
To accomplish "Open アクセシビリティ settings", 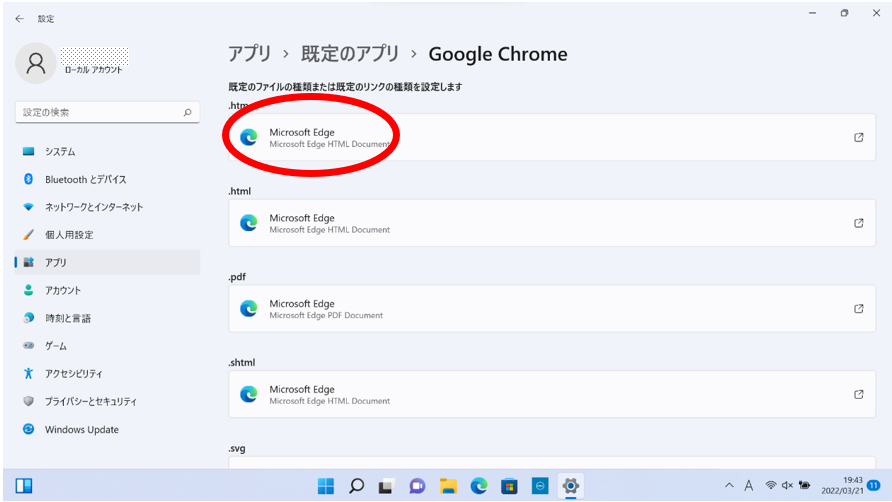I will (107, 374).
